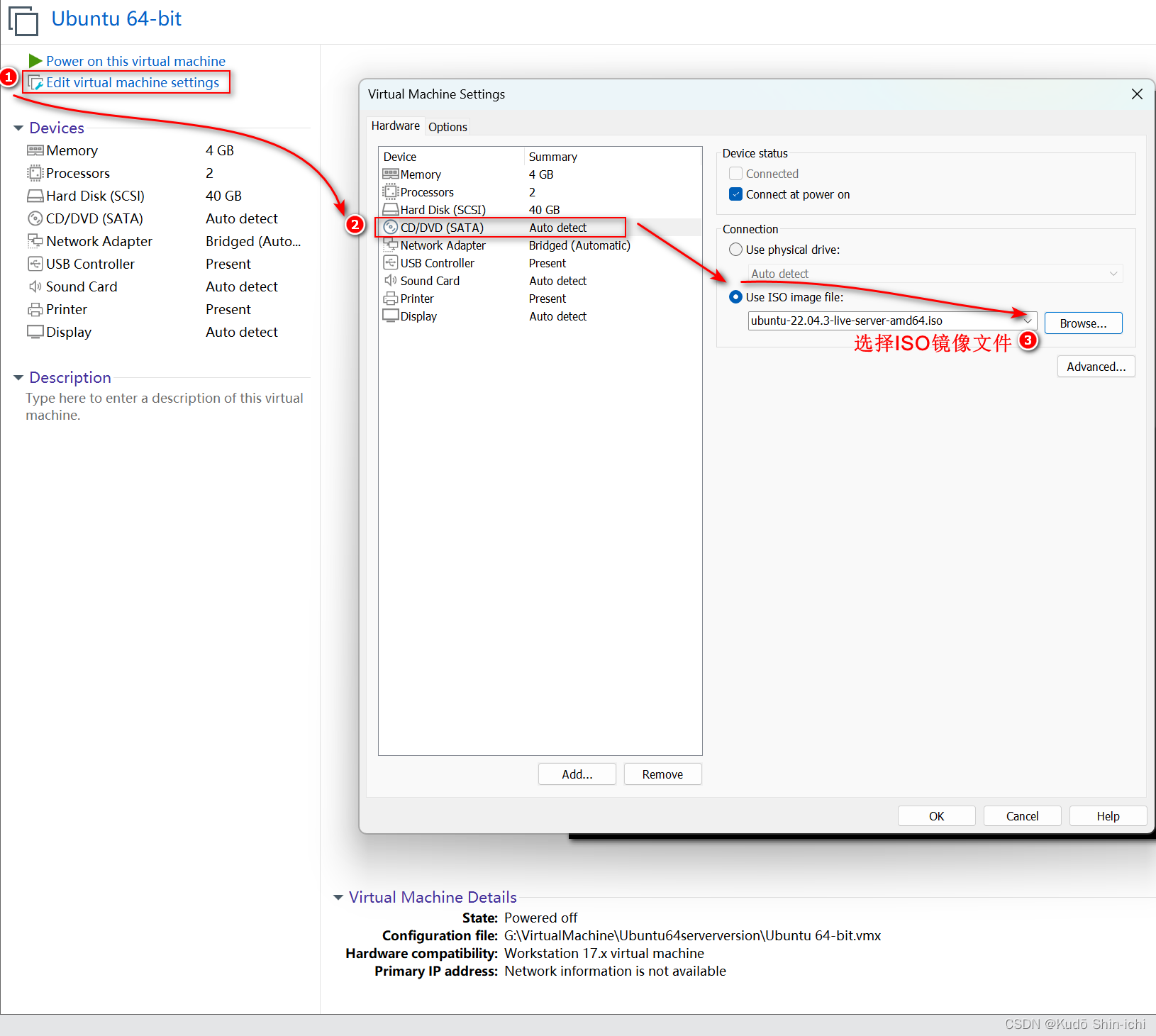Click Power on this virtual machine link
Viewport: 1156px width, 1036px height.
(135, 61)
